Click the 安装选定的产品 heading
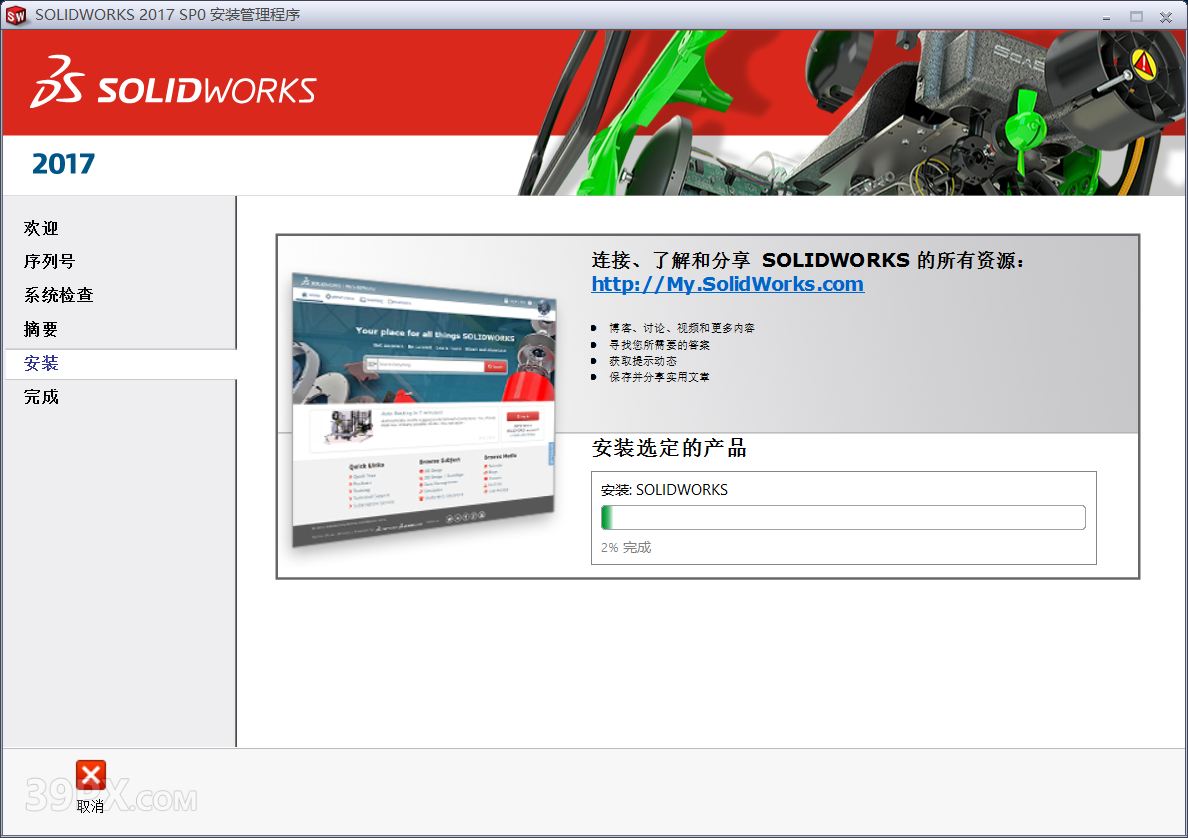Image resolution: width=1188 pixels, height=838 pixels. (669, 448)
